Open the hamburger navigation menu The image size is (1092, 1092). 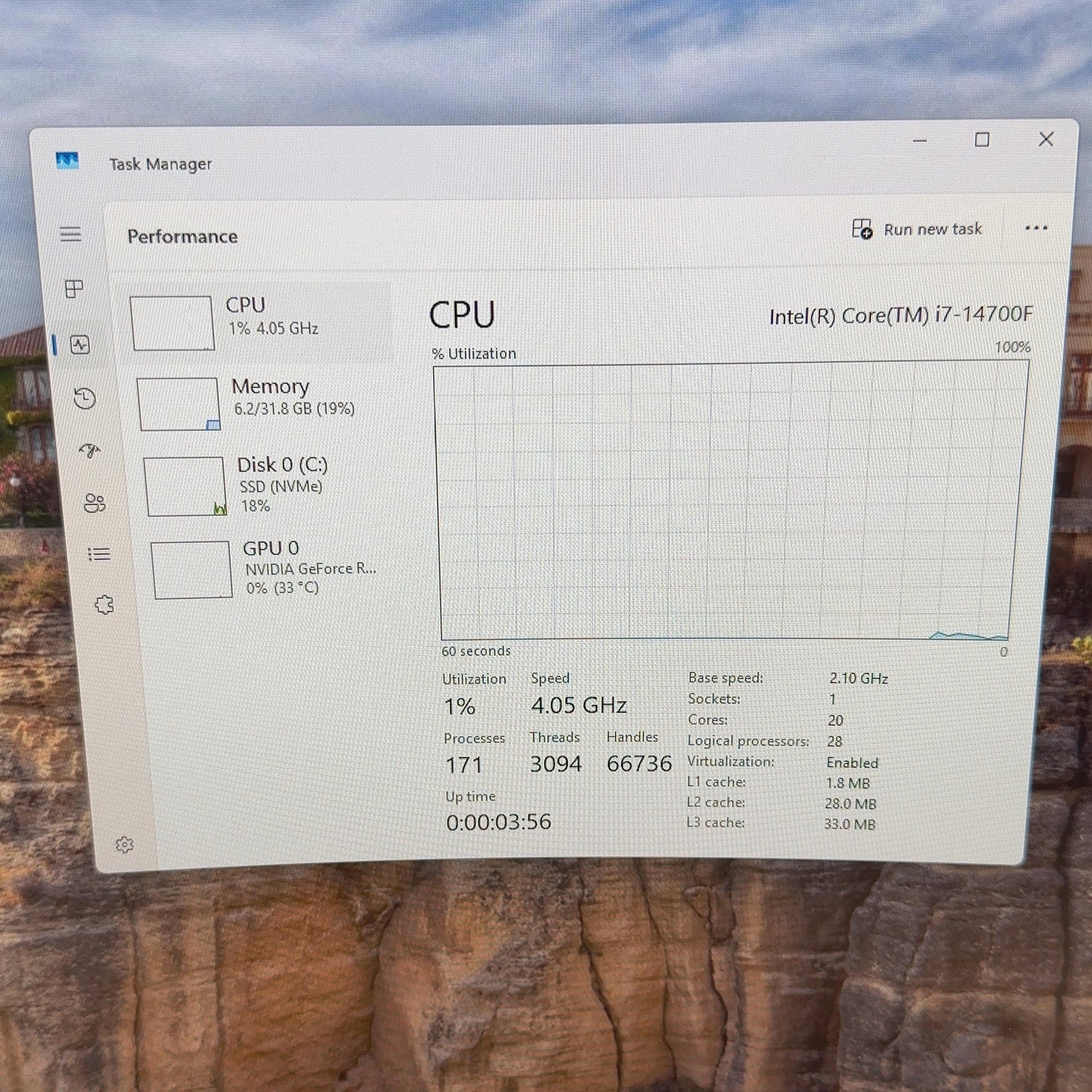pos(71,234)
